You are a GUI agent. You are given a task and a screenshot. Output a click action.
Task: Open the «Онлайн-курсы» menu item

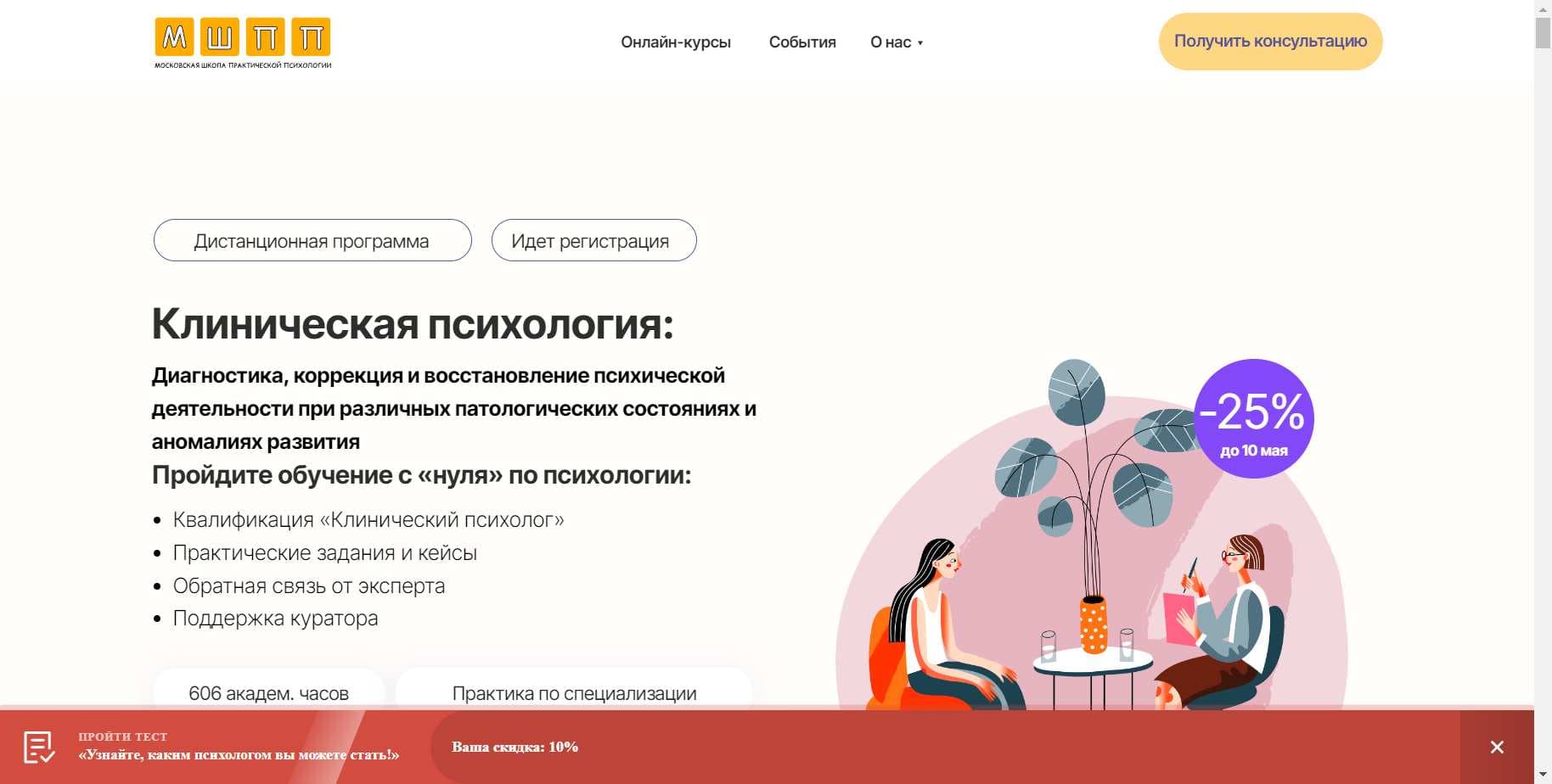(x=677, y=42)
